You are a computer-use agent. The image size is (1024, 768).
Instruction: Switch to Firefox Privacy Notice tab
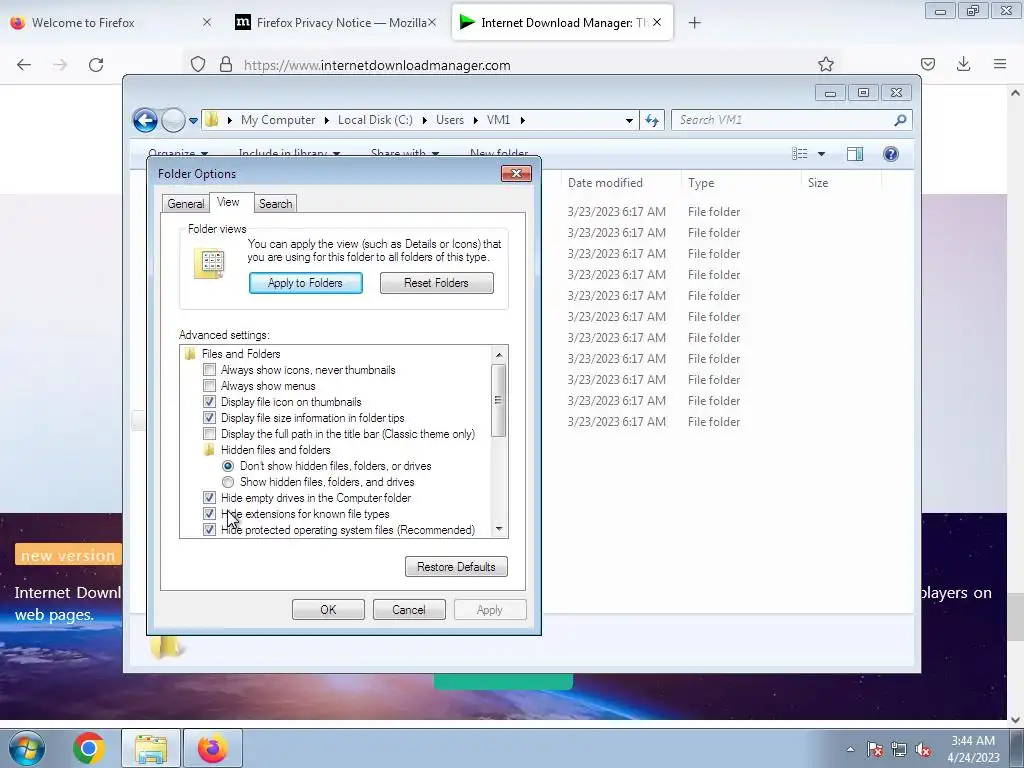pyautogui.click(x=342, y=22)
